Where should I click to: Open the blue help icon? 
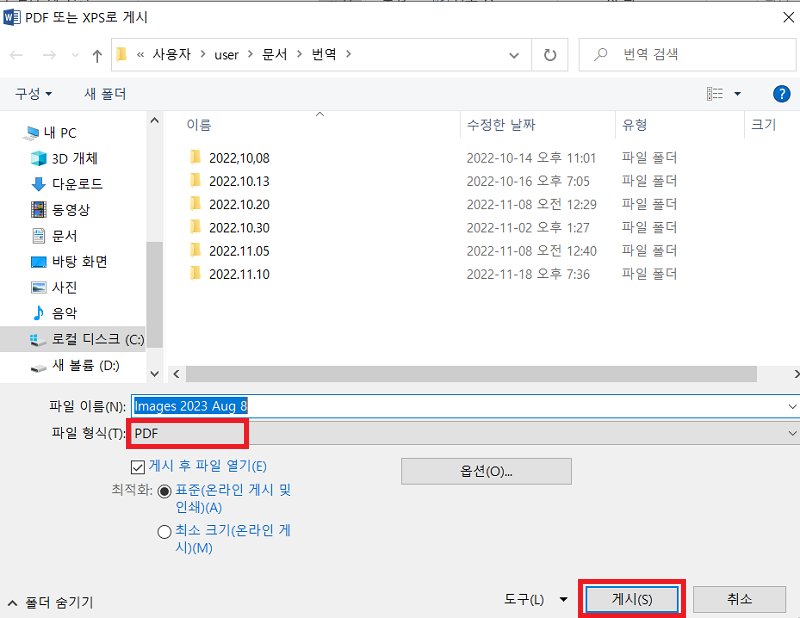[781, 94]
